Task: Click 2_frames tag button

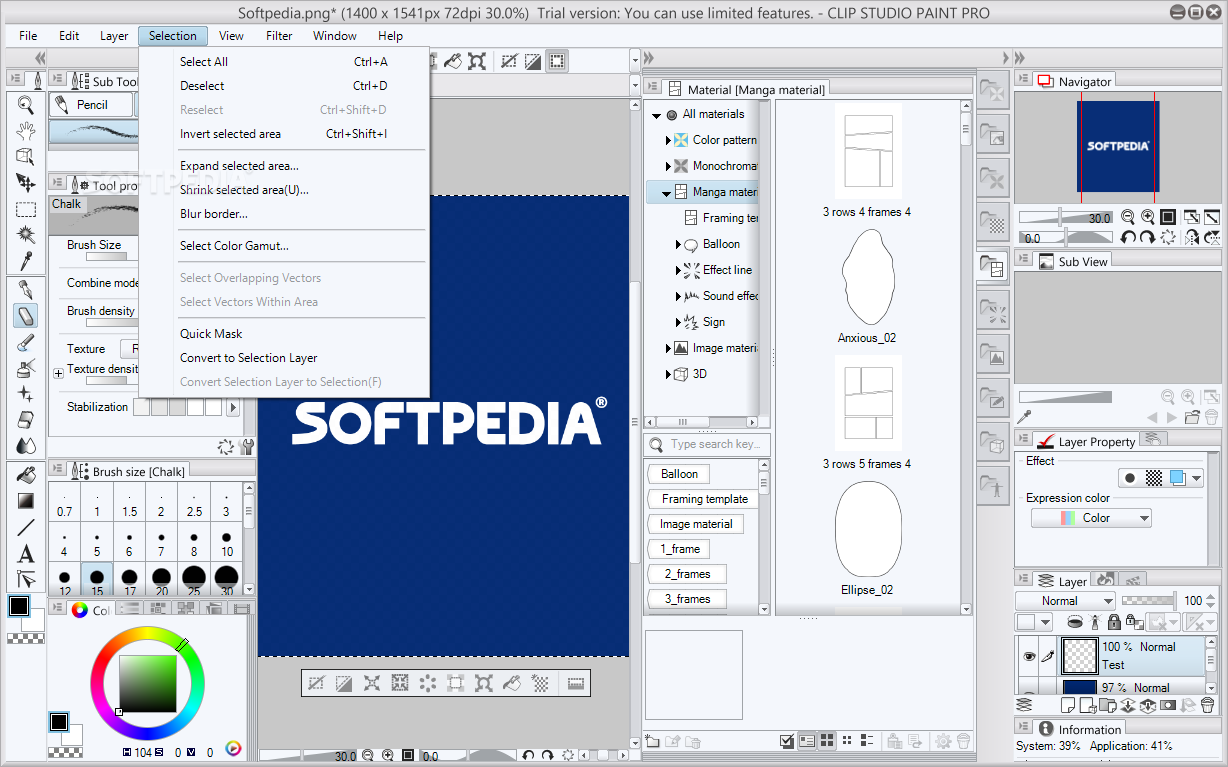Action: [688, 574]
